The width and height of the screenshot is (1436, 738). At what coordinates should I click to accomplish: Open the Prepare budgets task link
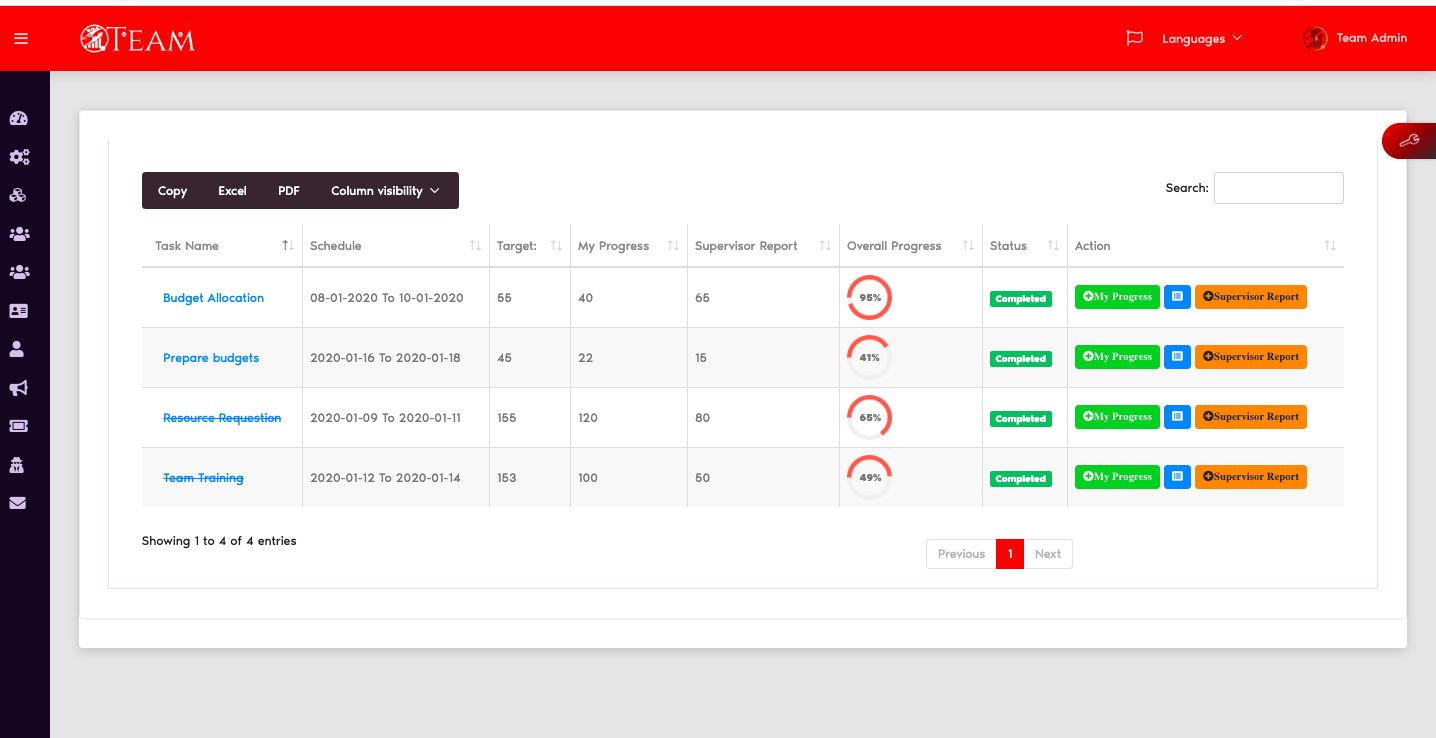point(211,358)
